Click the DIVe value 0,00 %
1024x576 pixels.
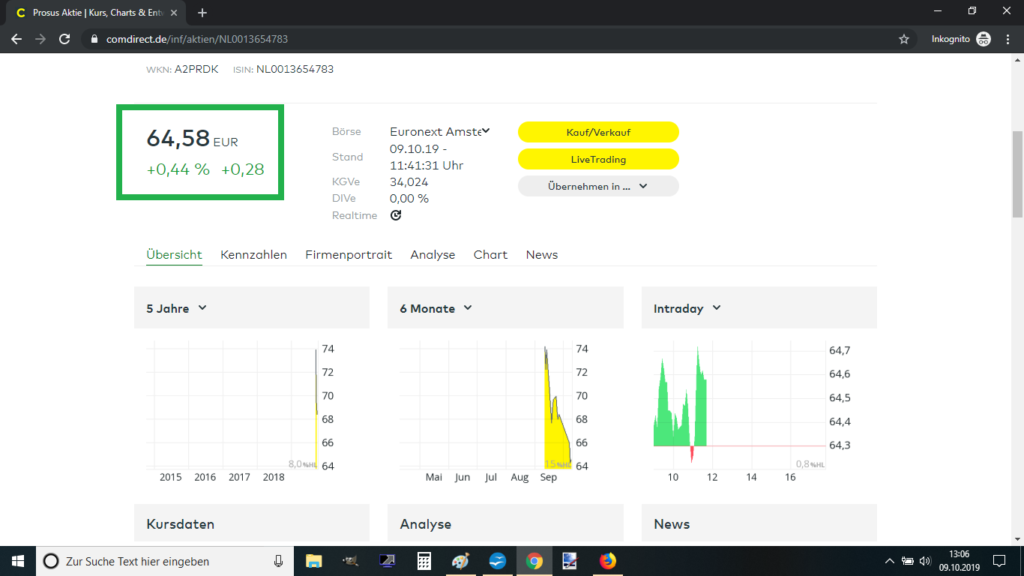click(x=409, y=199)
